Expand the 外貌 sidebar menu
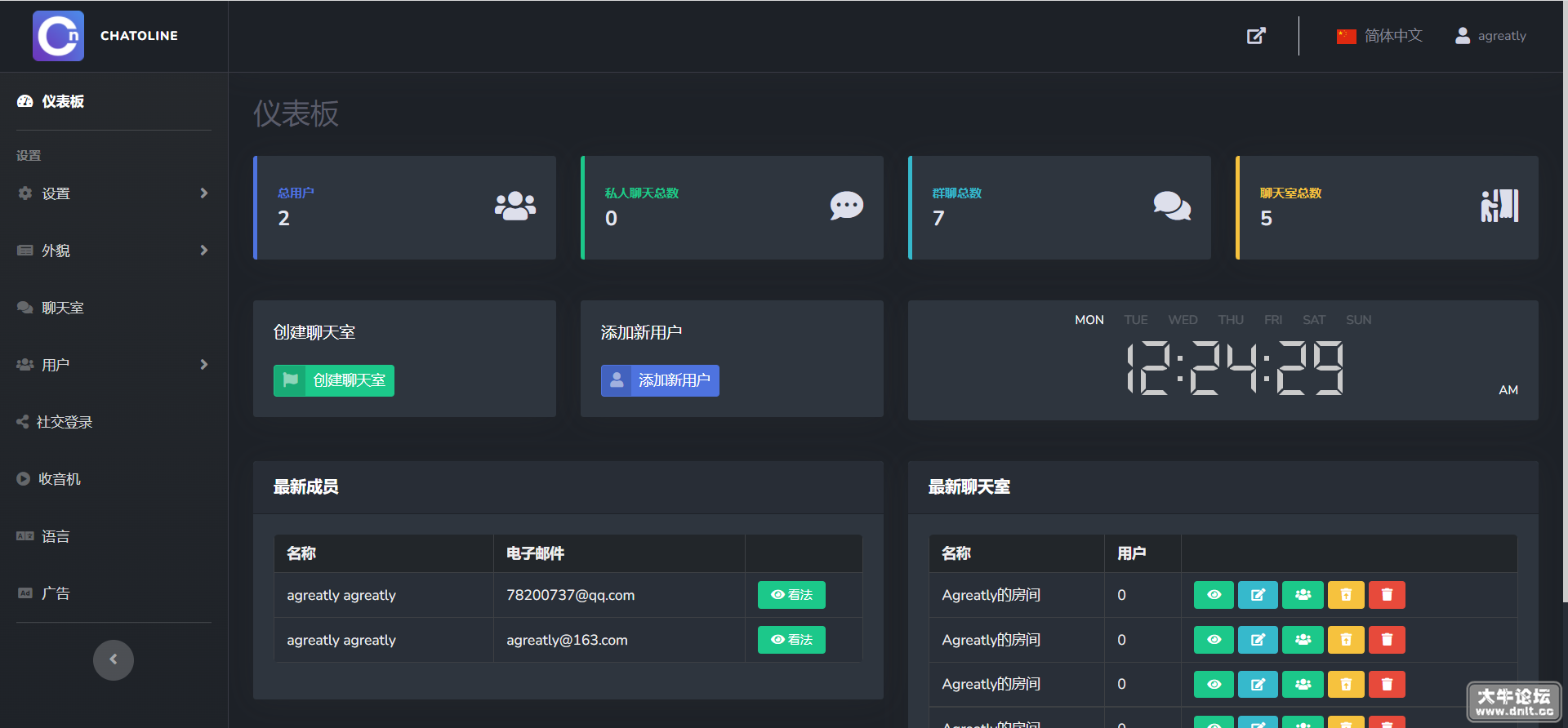Screen dimensions: 1568x728 pos(114,251)
